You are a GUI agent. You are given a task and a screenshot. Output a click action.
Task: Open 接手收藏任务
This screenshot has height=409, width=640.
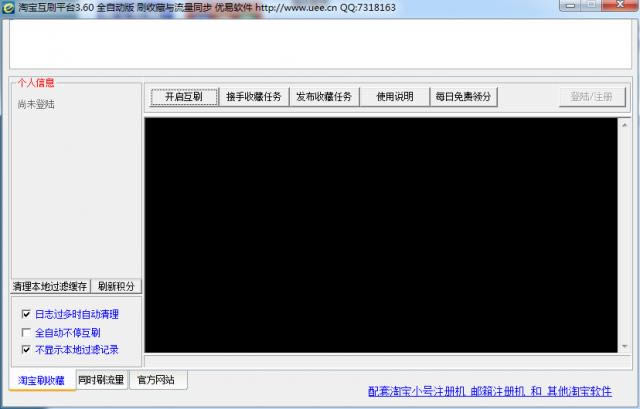[x=253, y=97]
